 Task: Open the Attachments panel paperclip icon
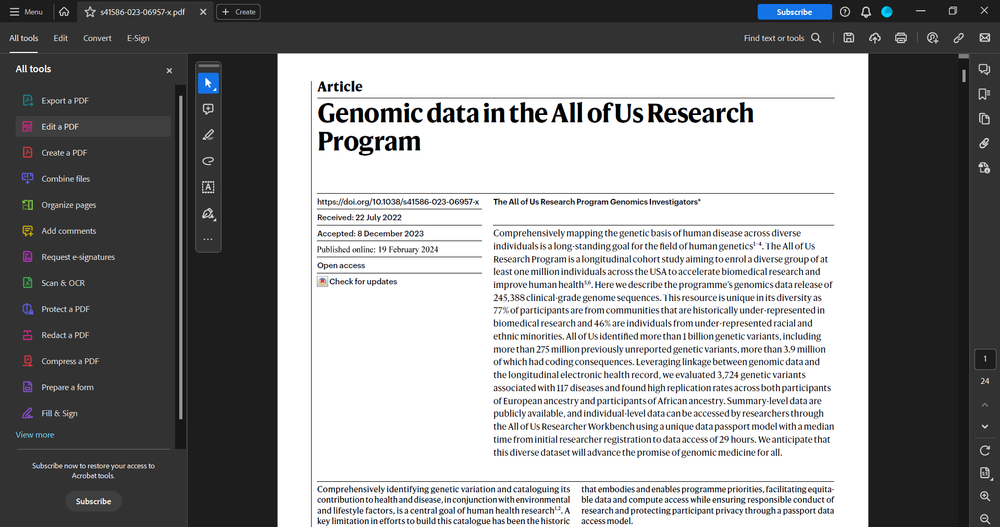(x=984, y=143)
